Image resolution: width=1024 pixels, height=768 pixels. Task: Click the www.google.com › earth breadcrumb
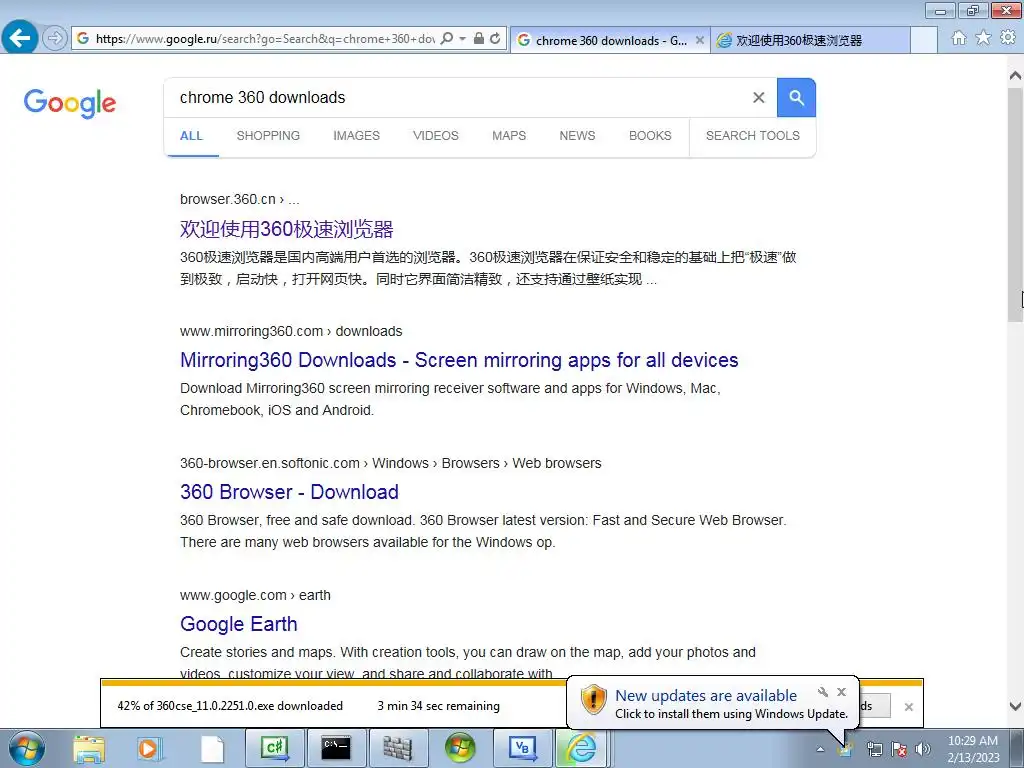pos(255,595)
